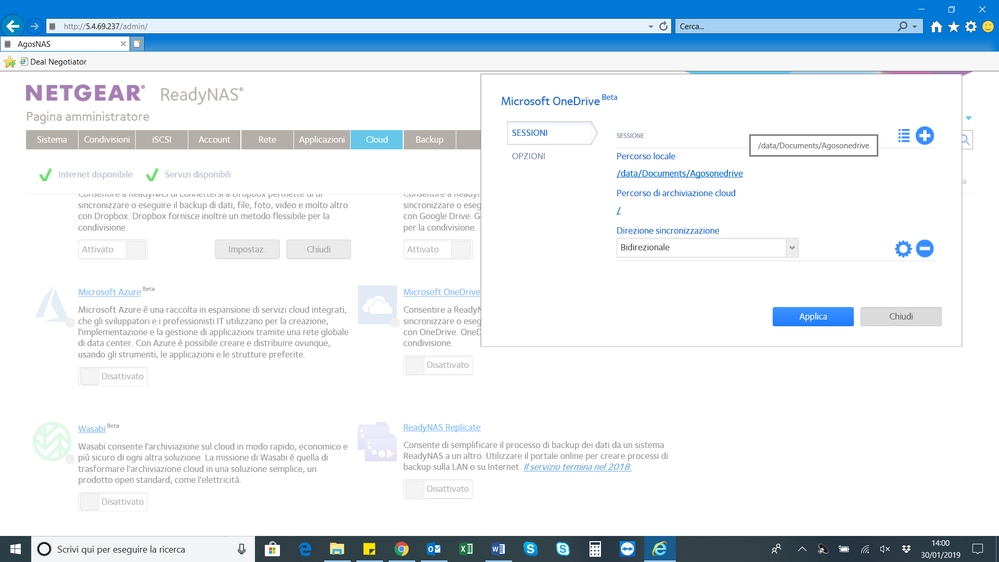This screenshot has width=999, height=562.
Task: Toggle Dropbox Attivato switch
Action: point(113,249)
